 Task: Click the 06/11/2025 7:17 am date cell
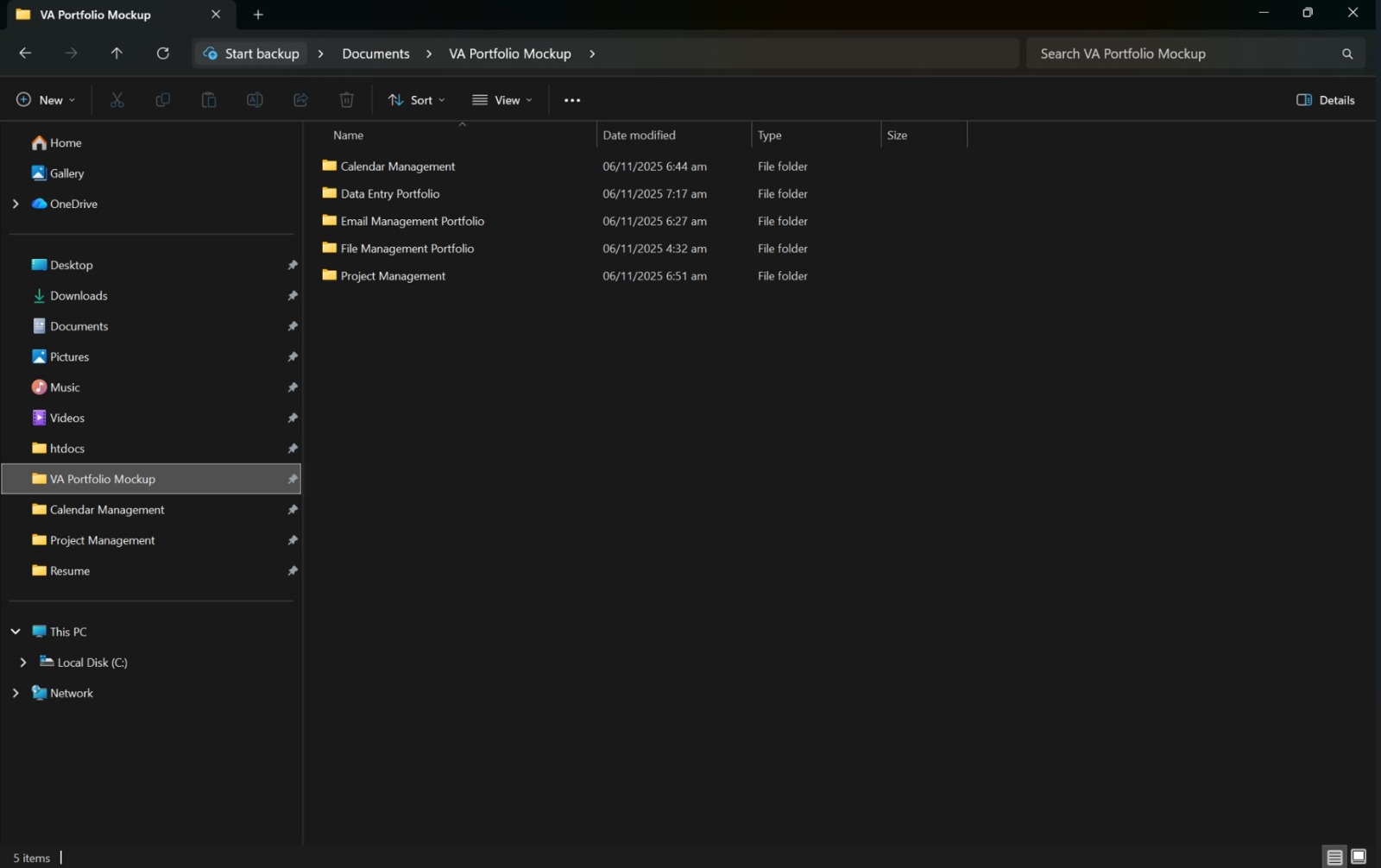(654, 194)
